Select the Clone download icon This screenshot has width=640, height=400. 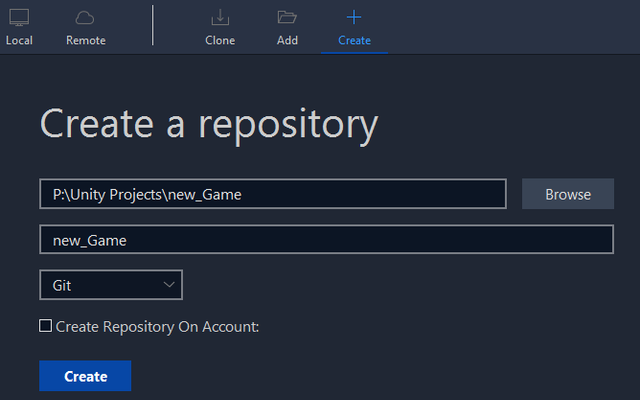pyautogui.click(x=220, y=17)
